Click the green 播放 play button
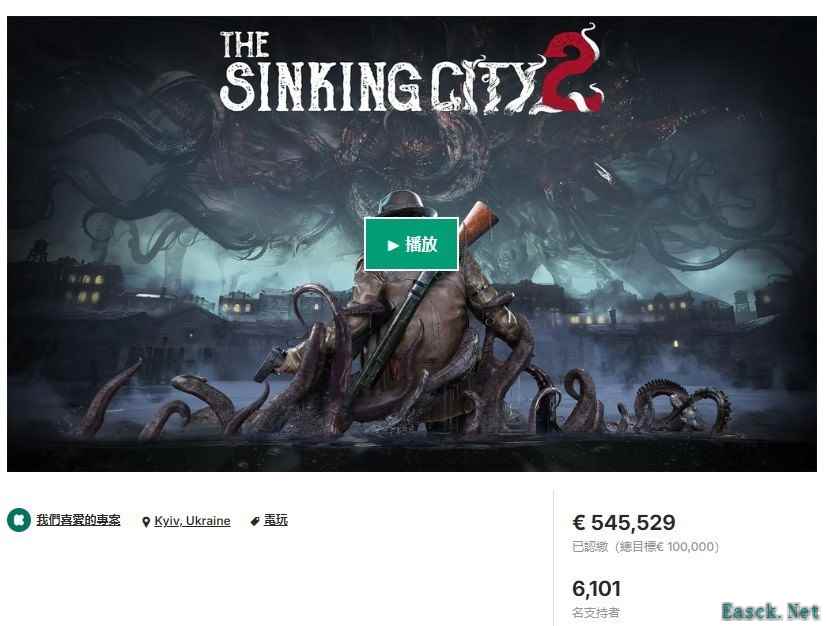The width and height of the screenshot is (826, 626). (411, 244)
